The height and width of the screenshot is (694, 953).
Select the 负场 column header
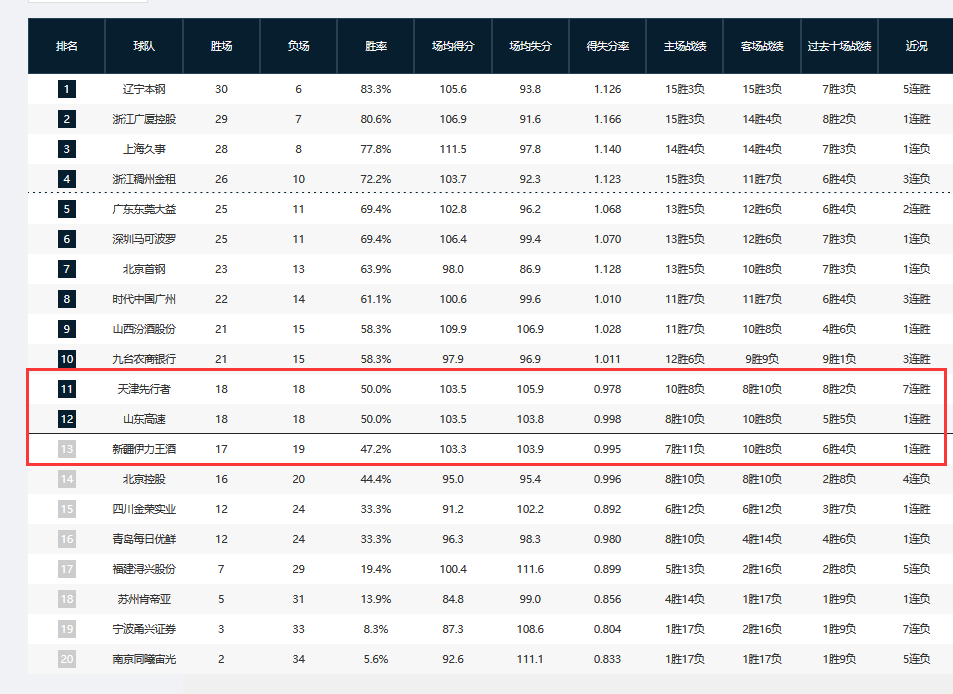298,46
